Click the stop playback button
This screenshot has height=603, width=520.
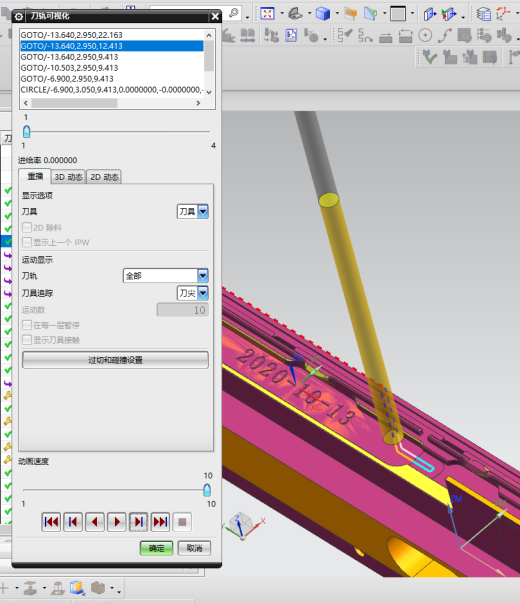click(x=182, y=522)
